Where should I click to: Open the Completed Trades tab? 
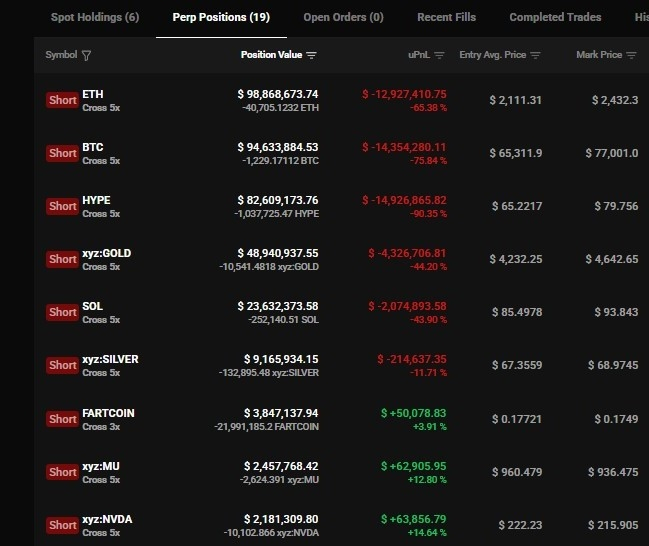click(x=555, y=17)
